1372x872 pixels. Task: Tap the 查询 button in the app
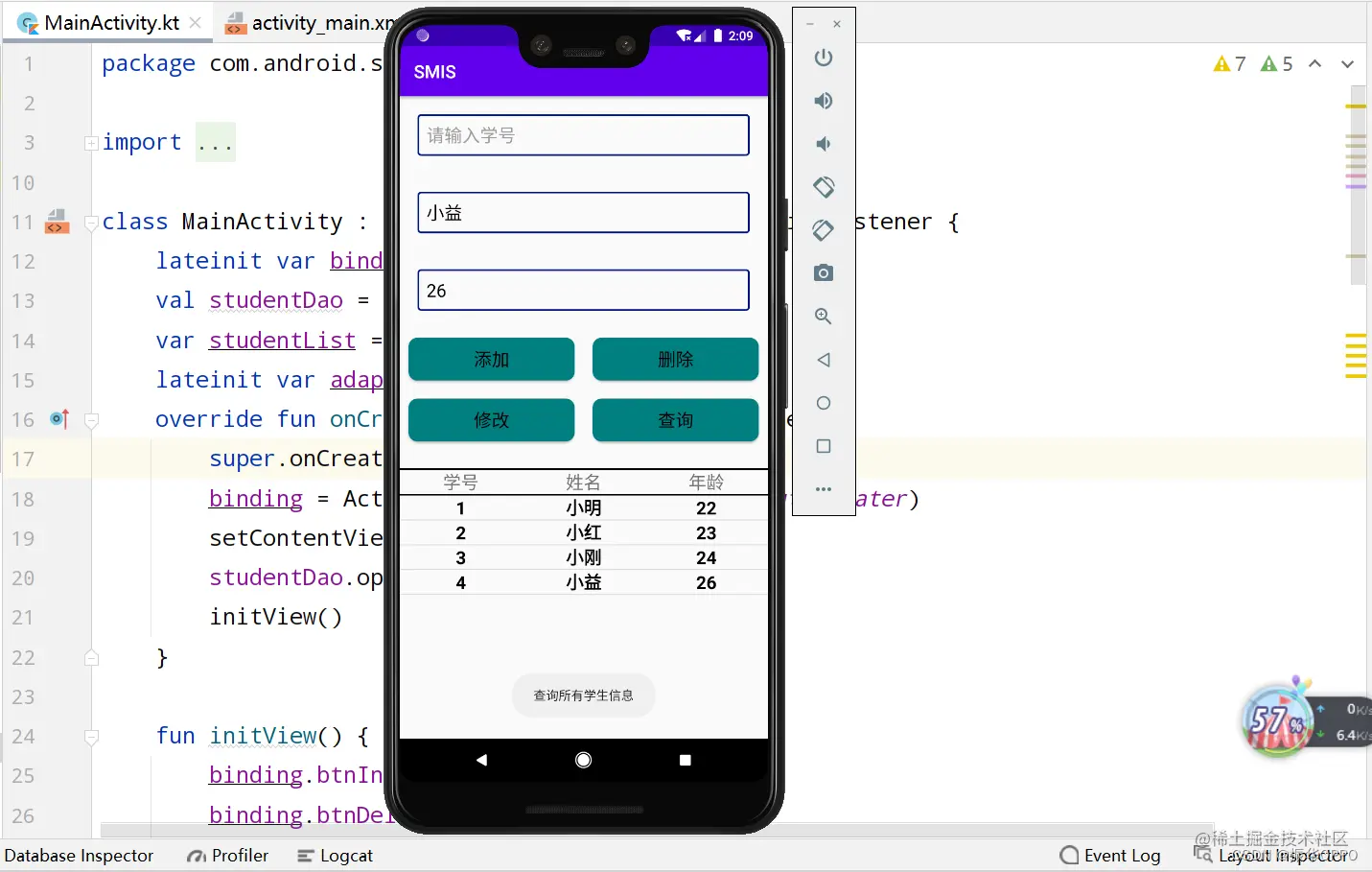pyautogui.click(x=675, y=420)
